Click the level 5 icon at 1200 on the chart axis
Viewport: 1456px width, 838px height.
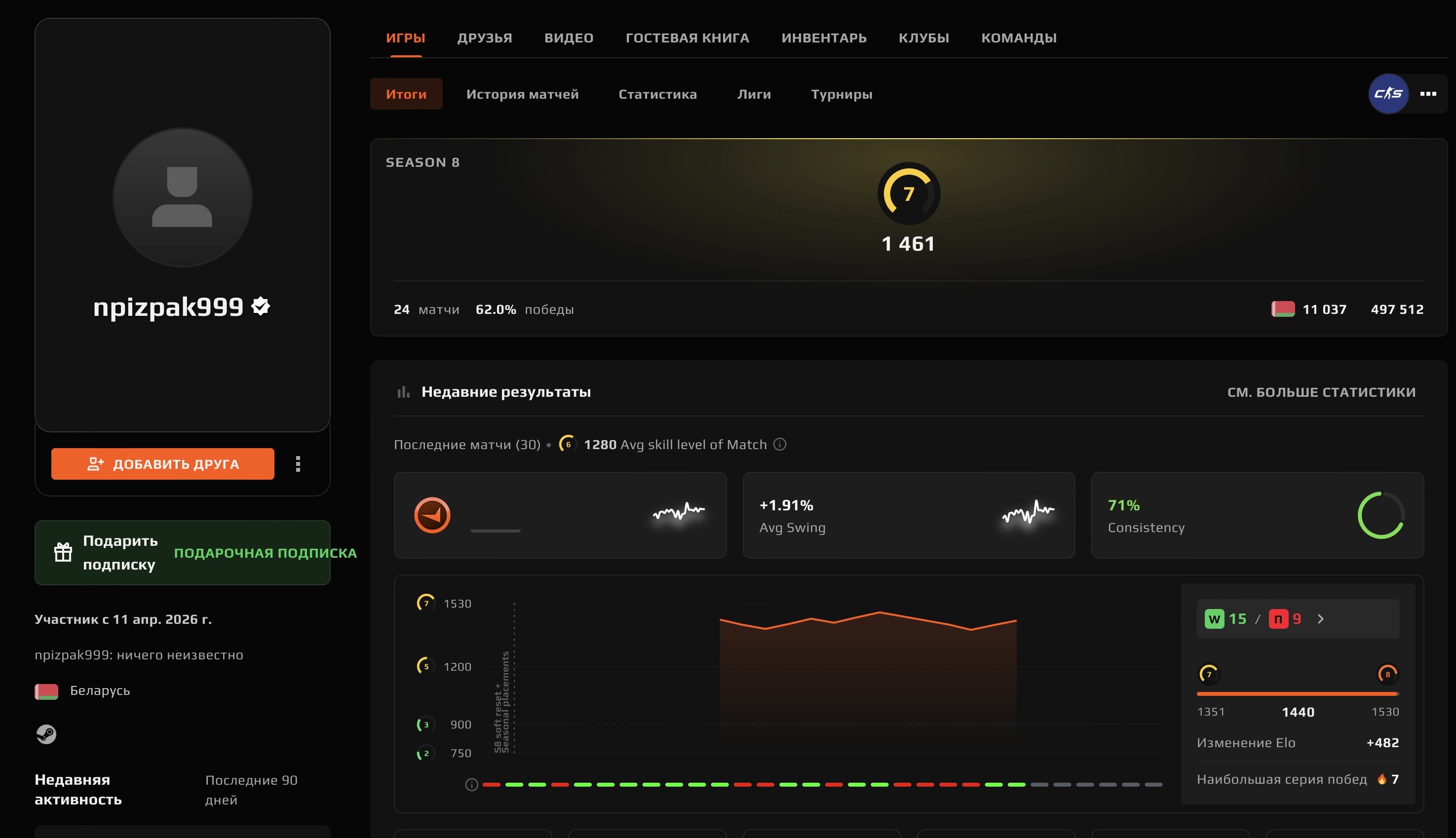(x=426, y=666)
